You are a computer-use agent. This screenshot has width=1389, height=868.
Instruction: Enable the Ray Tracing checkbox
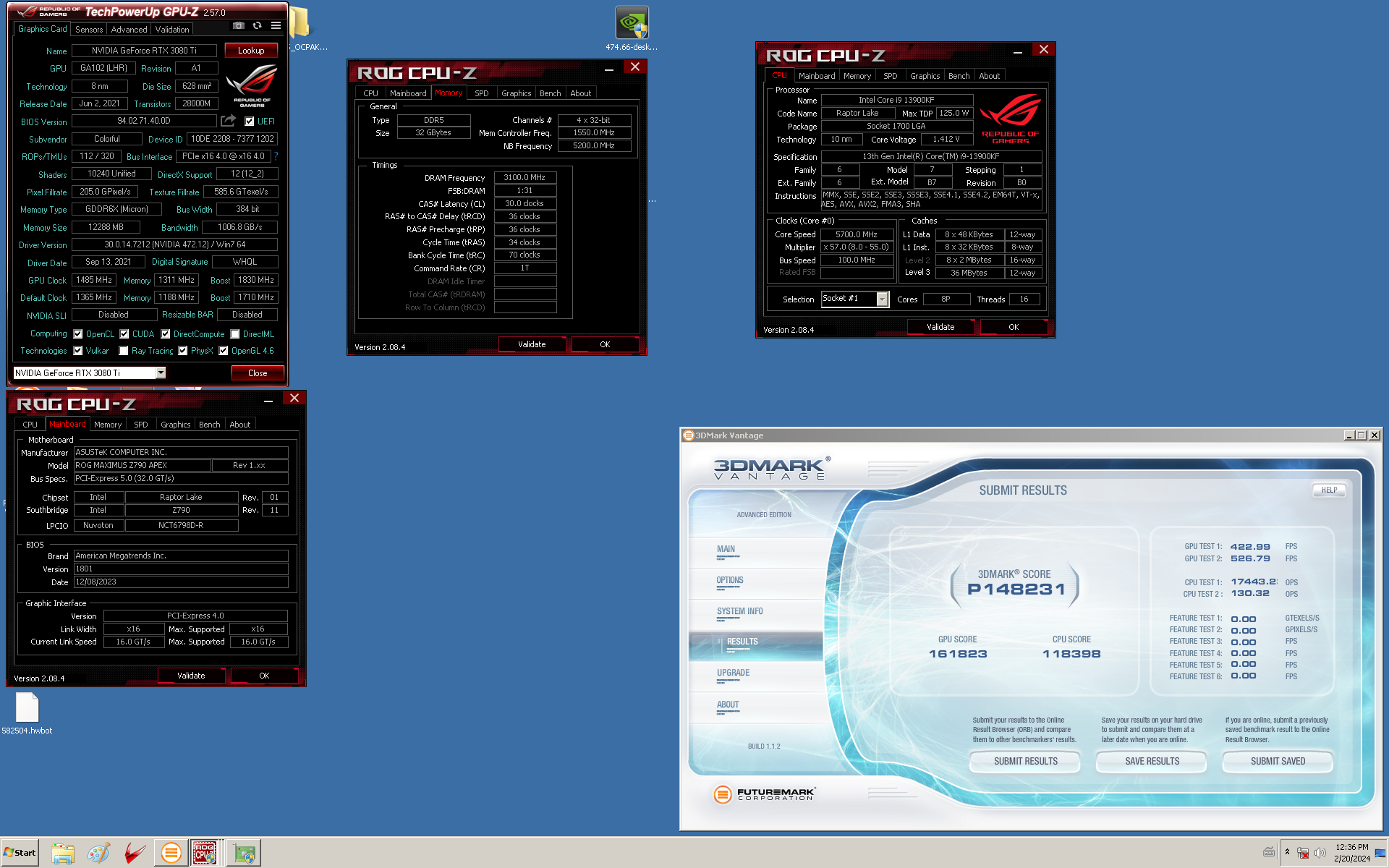coord(124,351)
